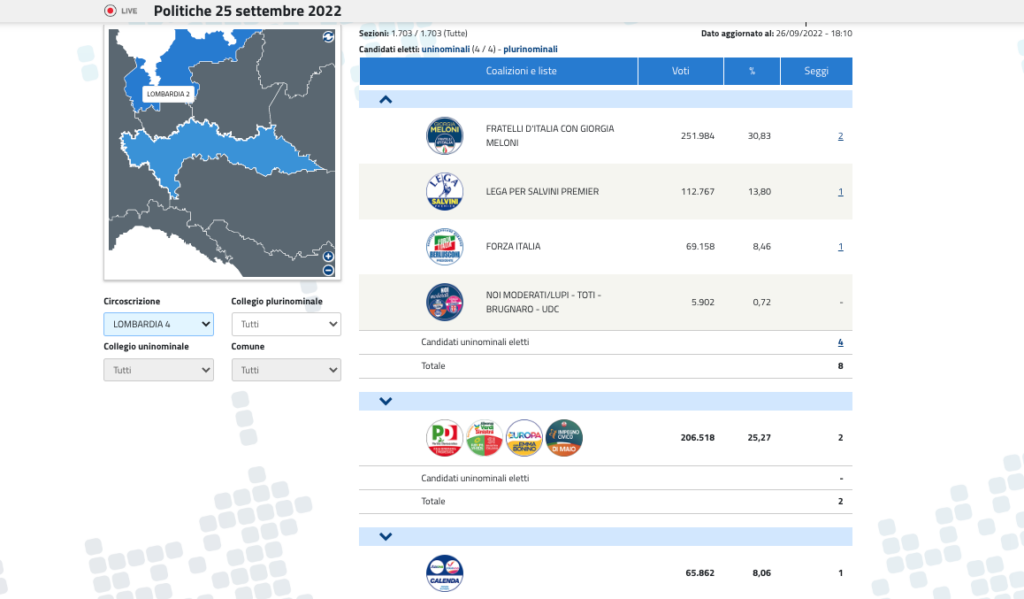Expand the coalition with 206.518 votes
This screenshot has width=1024, height=599.
[x=386, y=401]
